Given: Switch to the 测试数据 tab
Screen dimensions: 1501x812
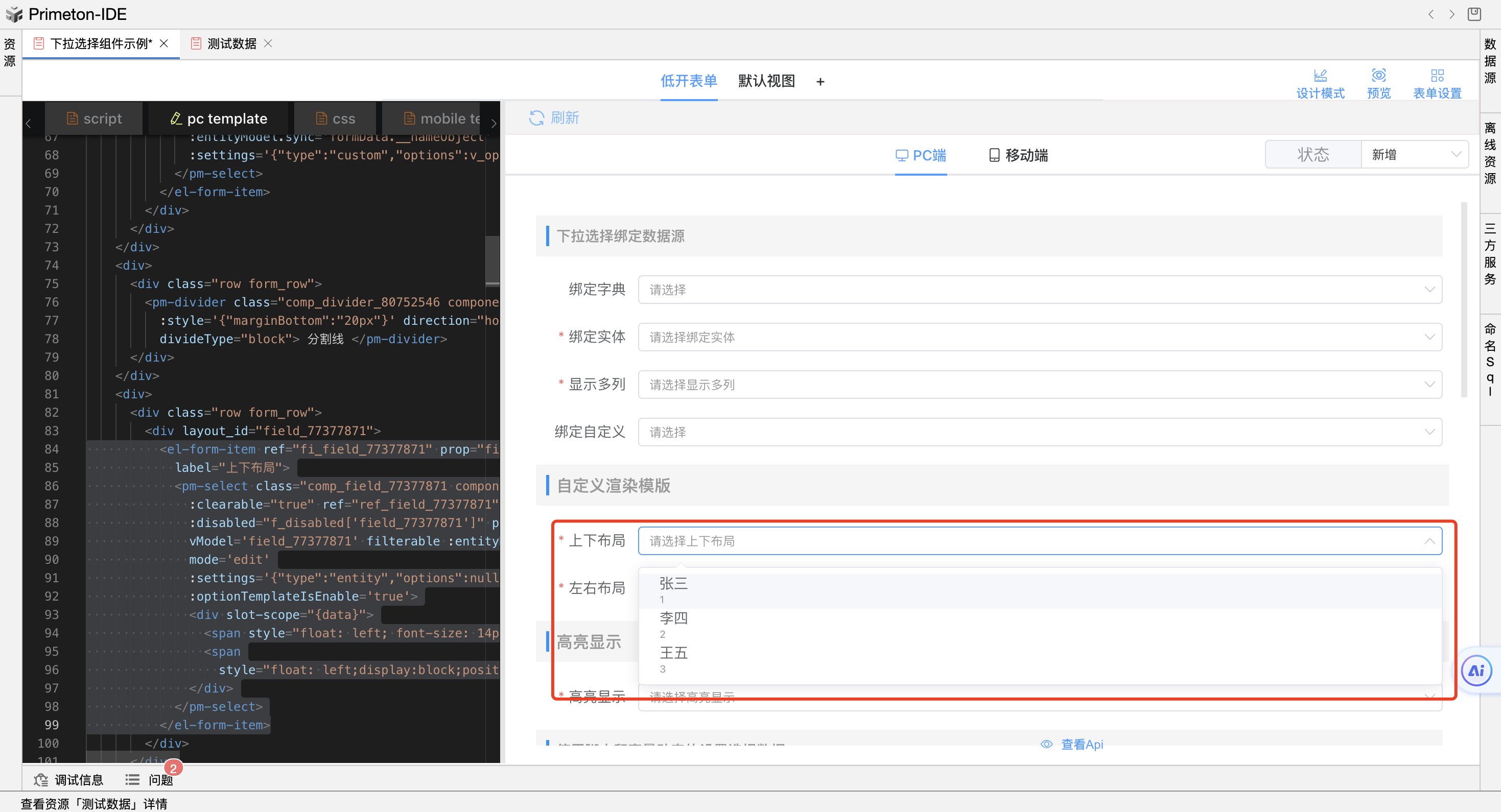Looking at the screenshot, I should 230,43.
